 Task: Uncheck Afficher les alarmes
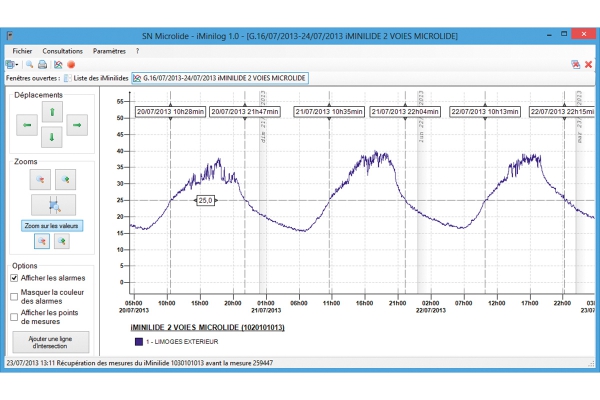coord(14,278)
